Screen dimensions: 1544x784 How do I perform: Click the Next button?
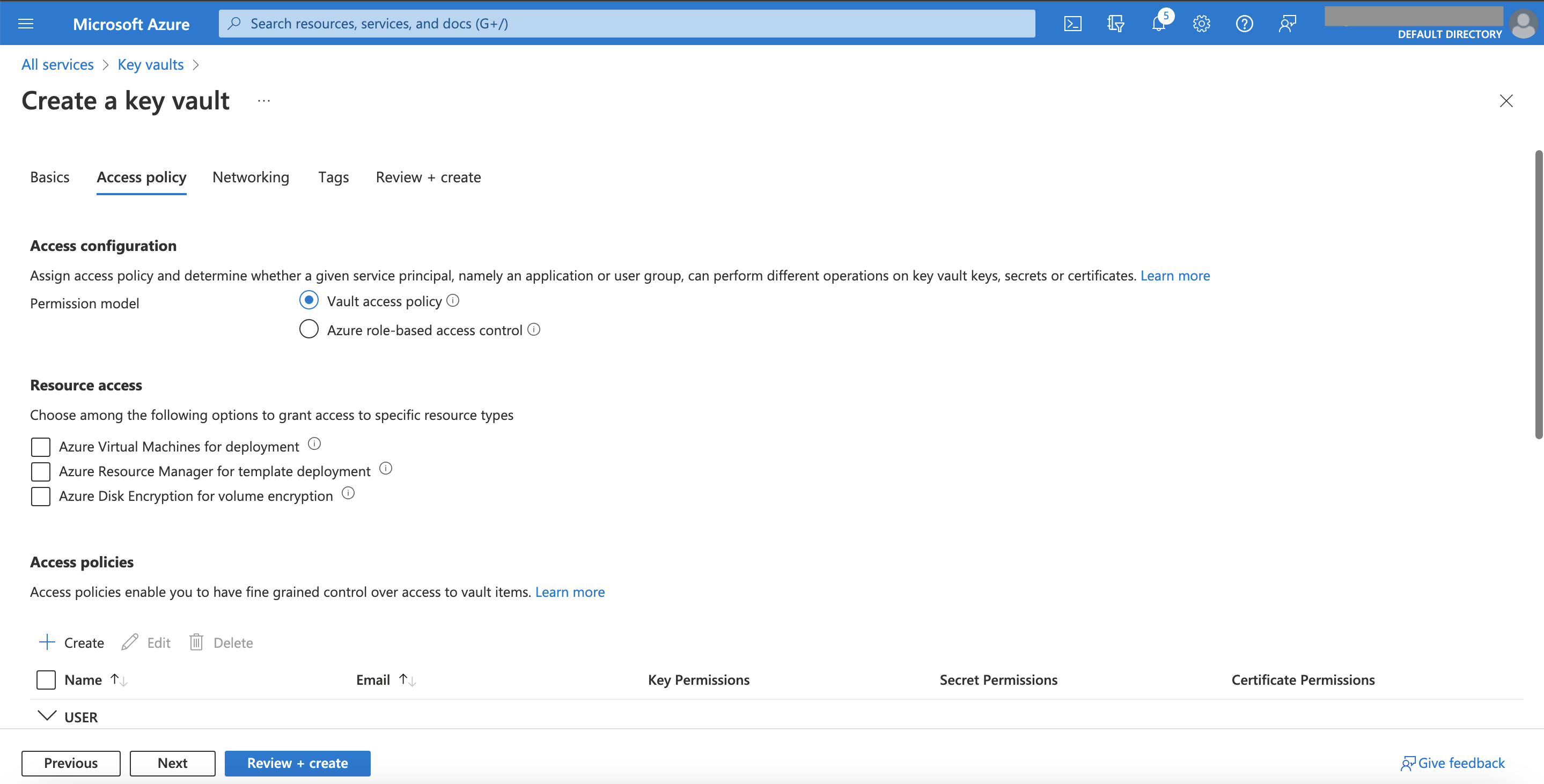tap(173, 763)
